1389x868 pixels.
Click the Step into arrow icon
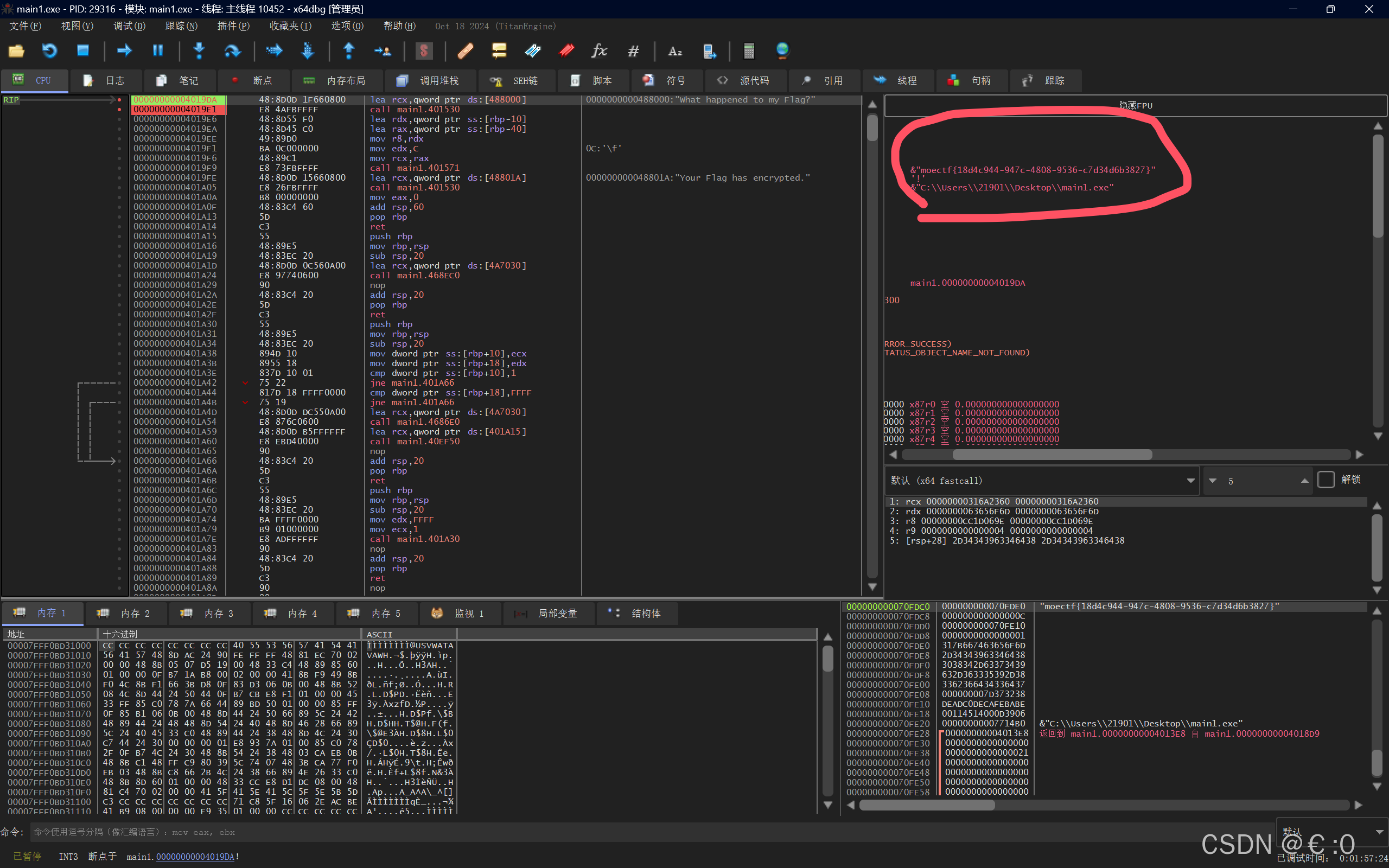point(199,51)
